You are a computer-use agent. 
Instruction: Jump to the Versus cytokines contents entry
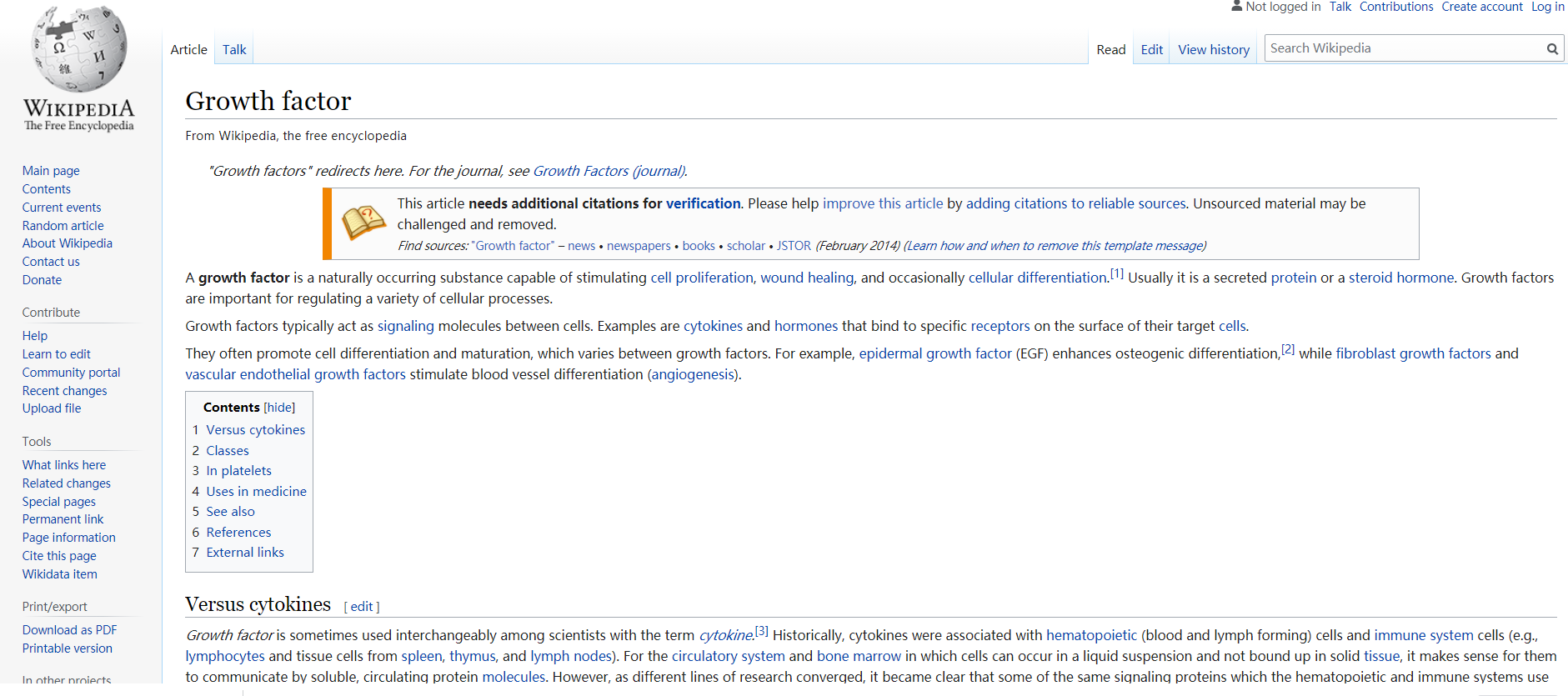(255, 430)
